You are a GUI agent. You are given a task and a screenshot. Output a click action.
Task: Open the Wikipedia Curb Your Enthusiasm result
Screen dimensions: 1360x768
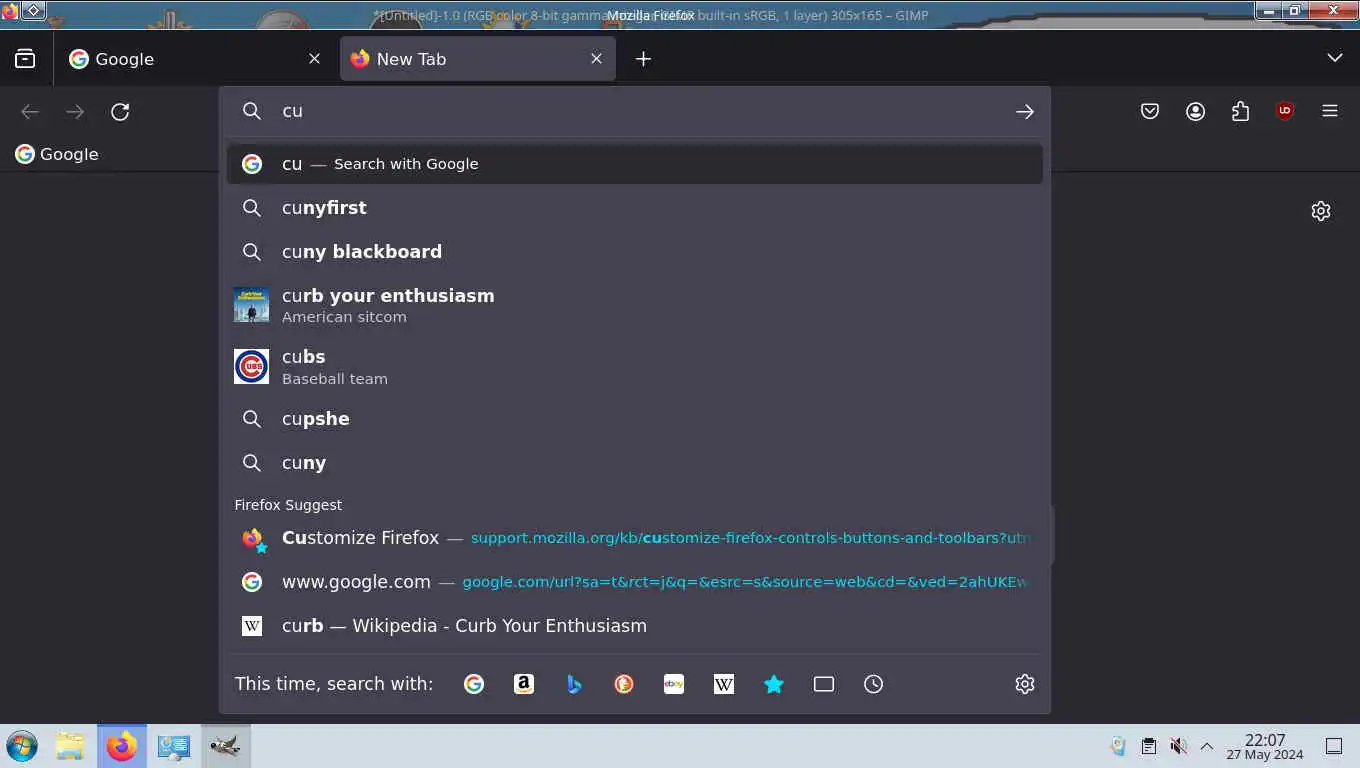pyautogui.click(x=635, y=626)
